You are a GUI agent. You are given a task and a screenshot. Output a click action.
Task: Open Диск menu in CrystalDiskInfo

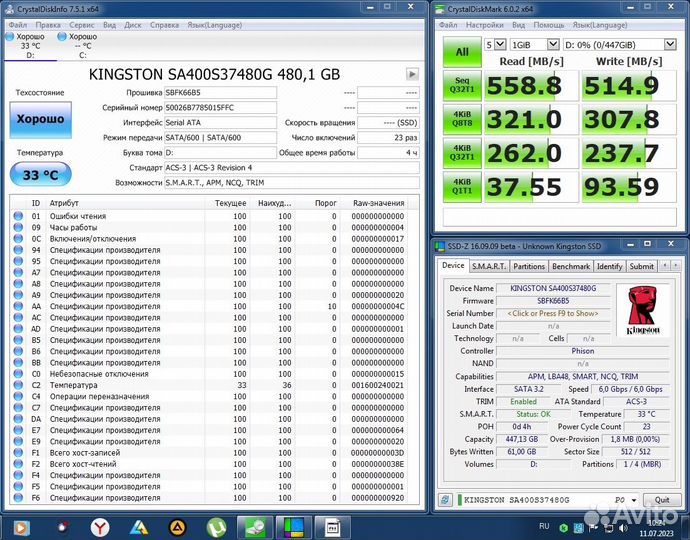133,25
